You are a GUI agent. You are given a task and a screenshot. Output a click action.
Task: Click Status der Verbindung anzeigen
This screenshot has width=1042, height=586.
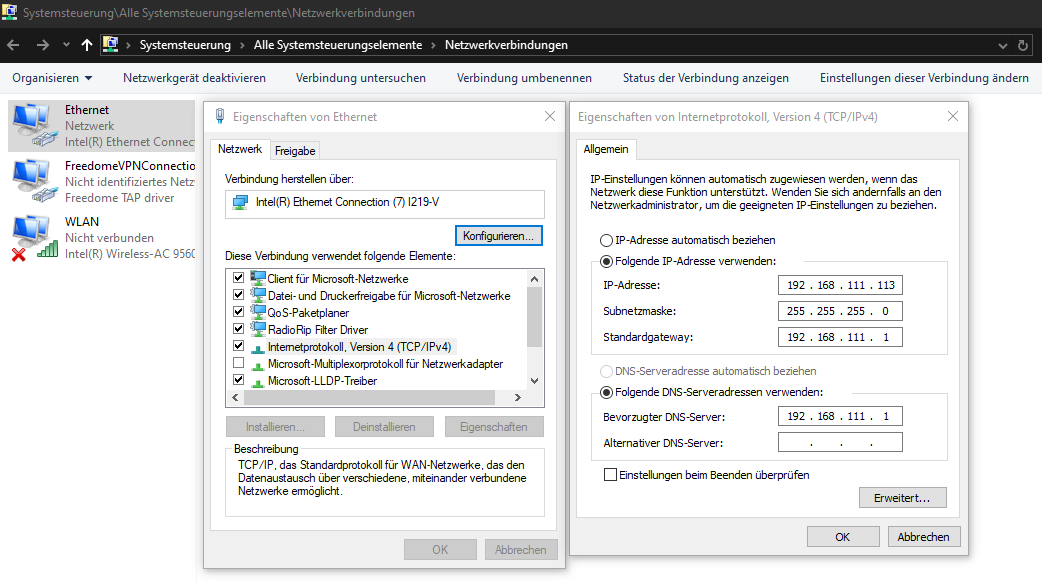(x=706, y=78)
